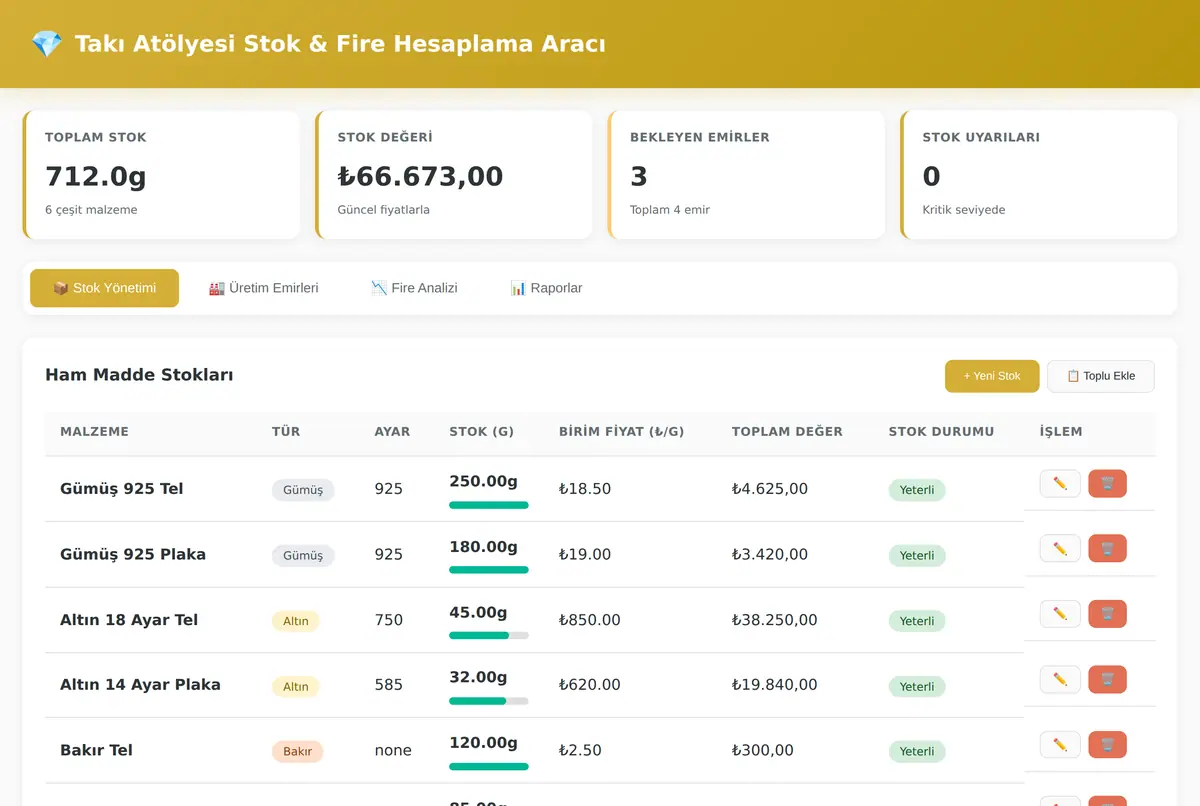Click the ₺66.673,00 stock value figure
The image size is (1200, 806).
point(420,177)
